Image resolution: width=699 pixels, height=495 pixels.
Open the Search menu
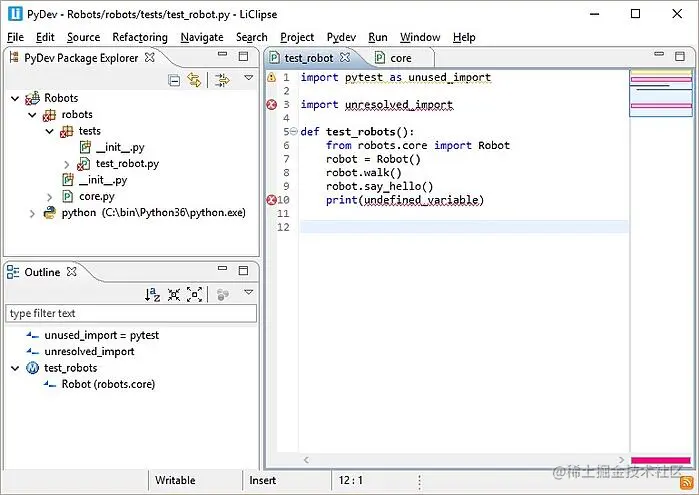pyautogui.click(x=252, y=37)
